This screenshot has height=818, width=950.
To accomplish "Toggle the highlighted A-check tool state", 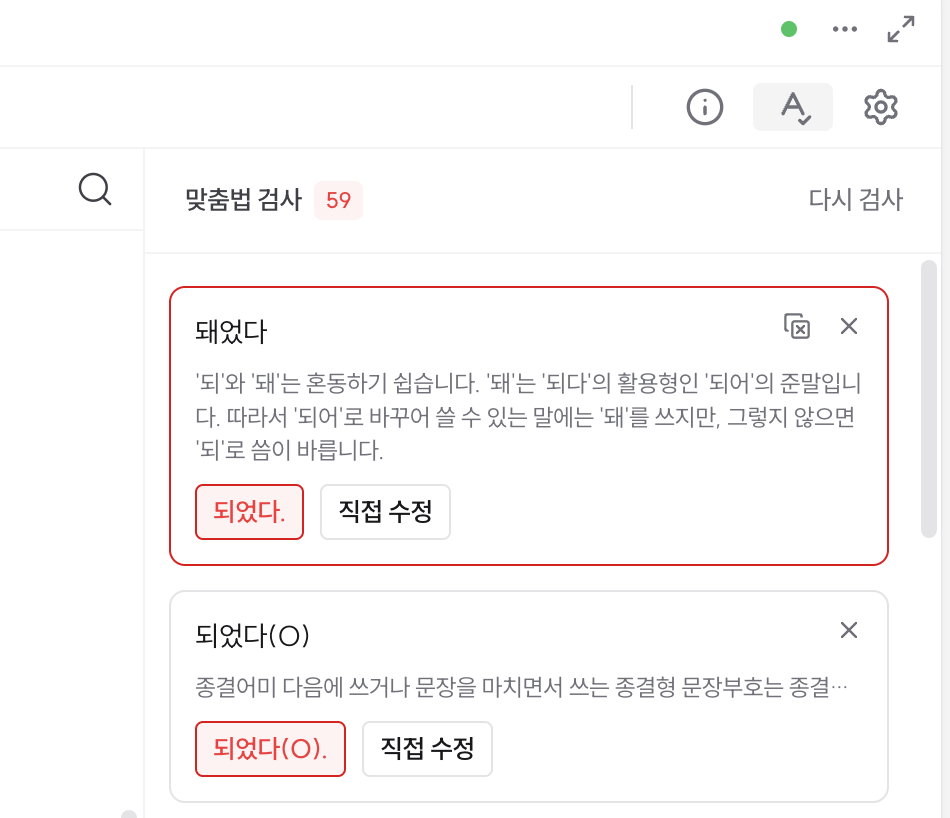I will [x=793, y=107].
